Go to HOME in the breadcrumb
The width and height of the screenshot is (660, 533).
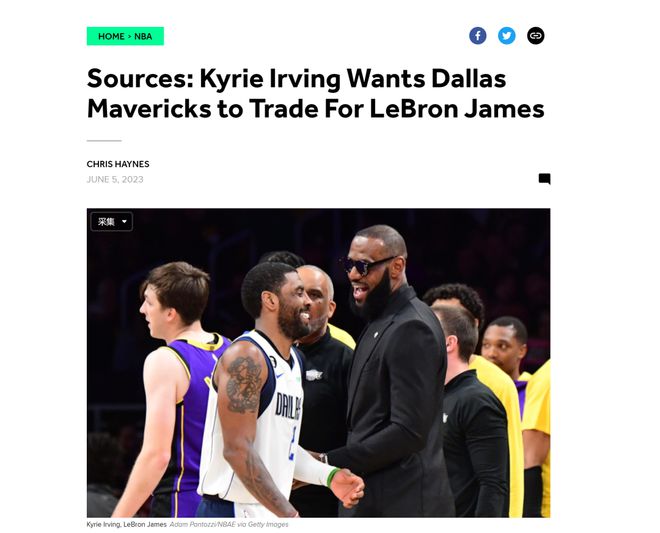tap(111, 36)
